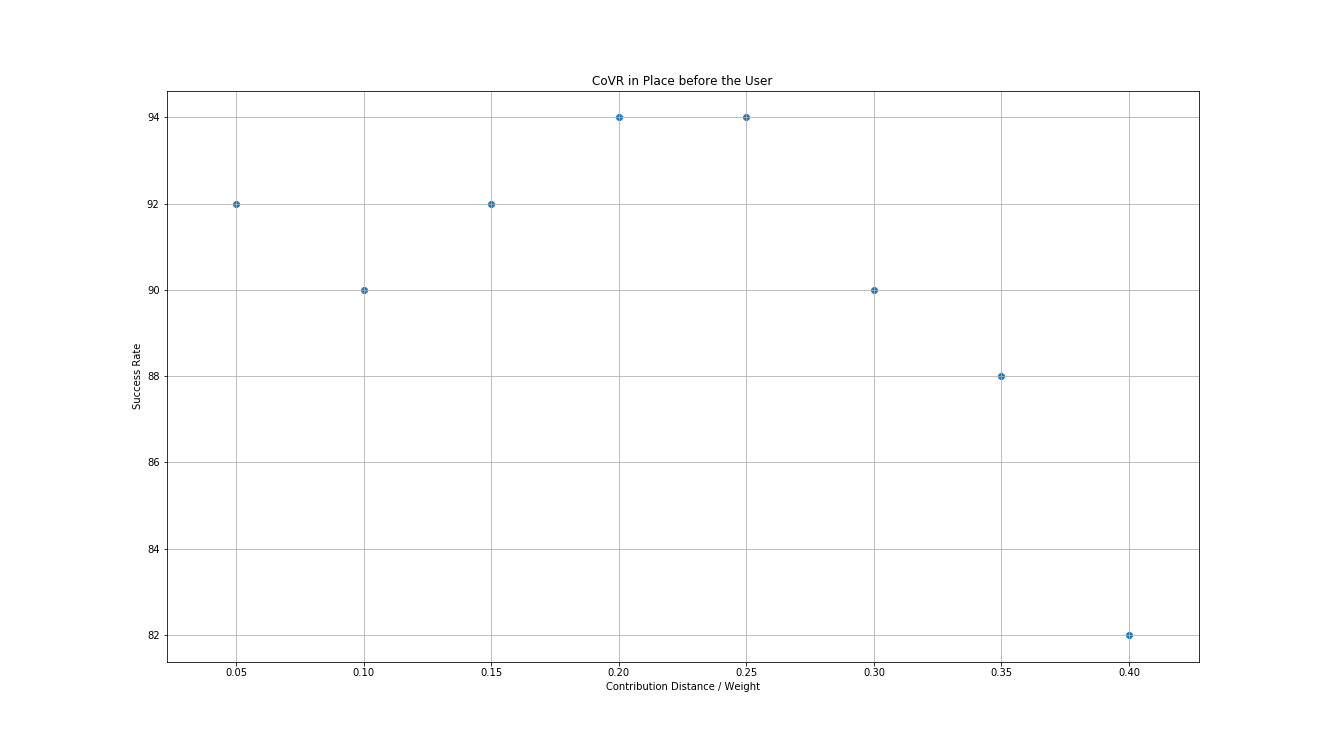Click the scatter point at x=0.15

[x=491, y=204]
